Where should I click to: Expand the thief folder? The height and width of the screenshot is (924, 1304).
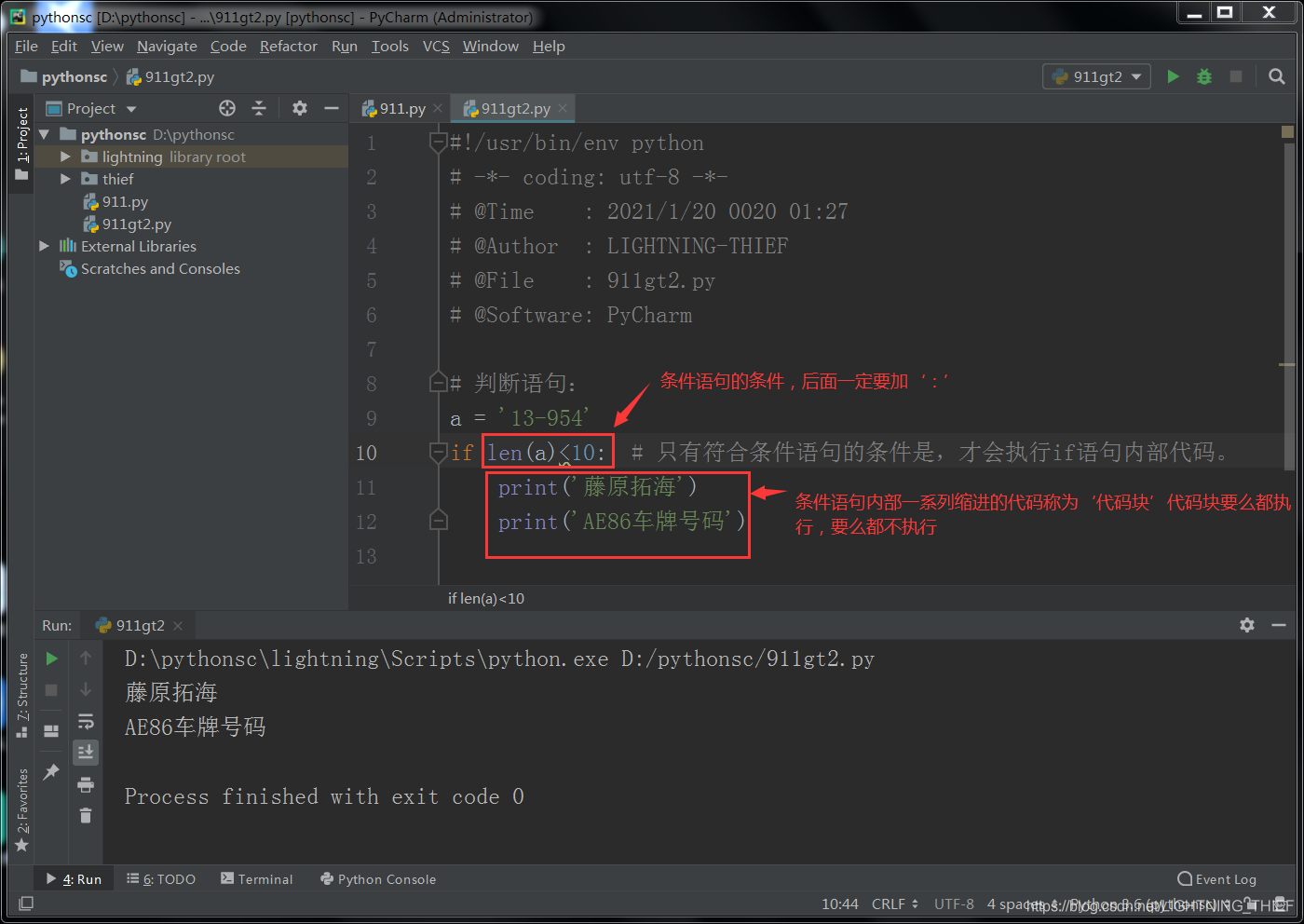point(65,179)
